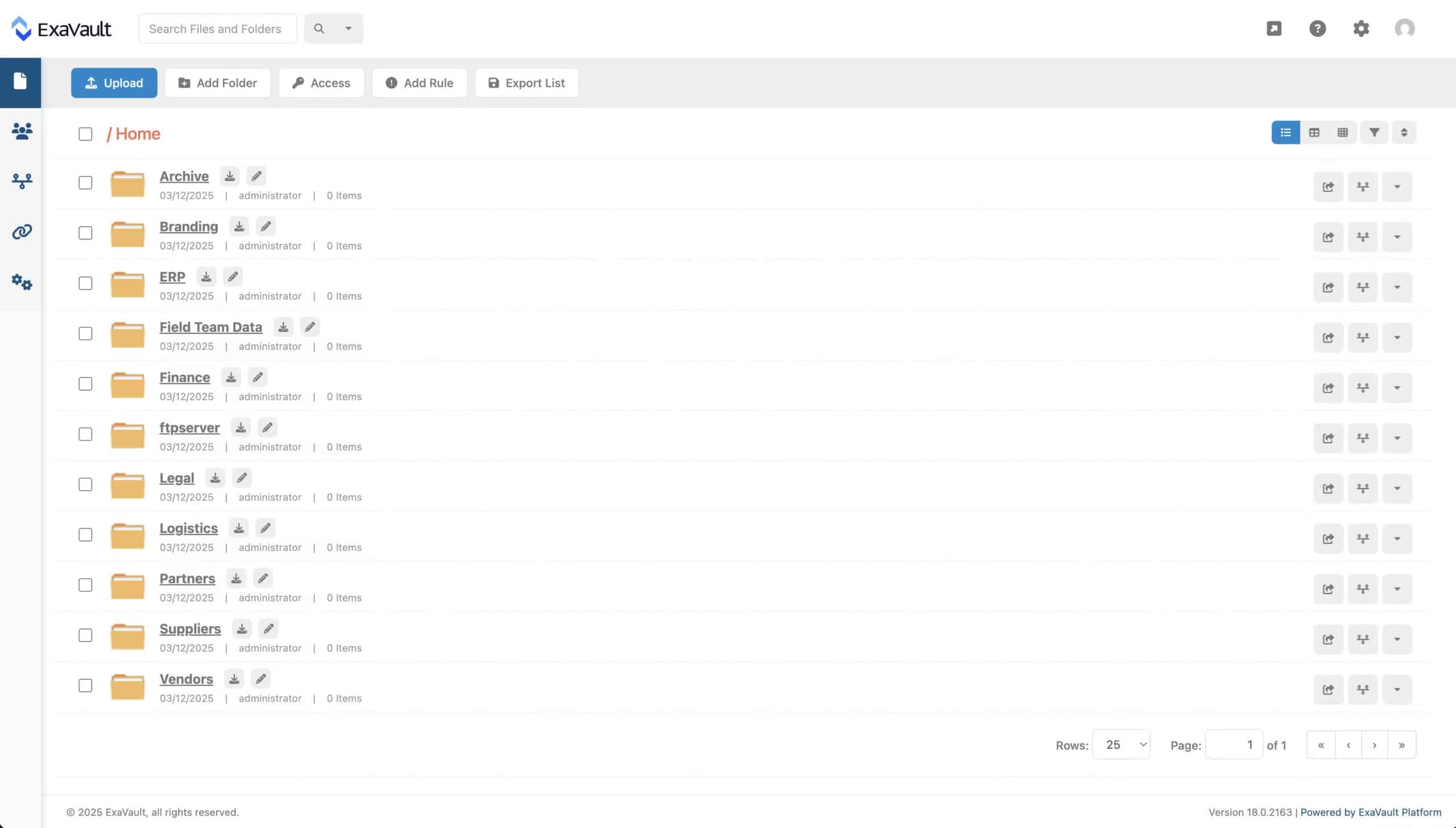Click the page number input field

[x=1234, y=744]
